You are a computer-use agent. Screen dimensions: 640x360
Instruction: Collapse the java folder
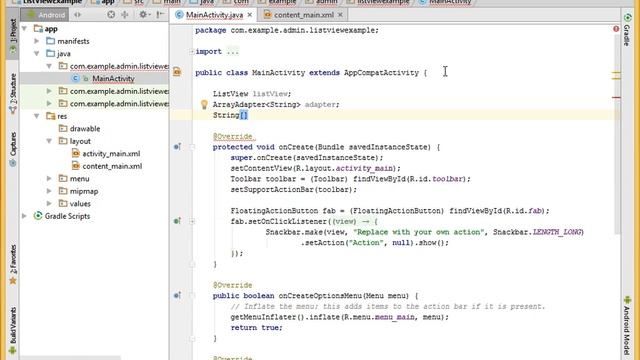pos(37,53)
